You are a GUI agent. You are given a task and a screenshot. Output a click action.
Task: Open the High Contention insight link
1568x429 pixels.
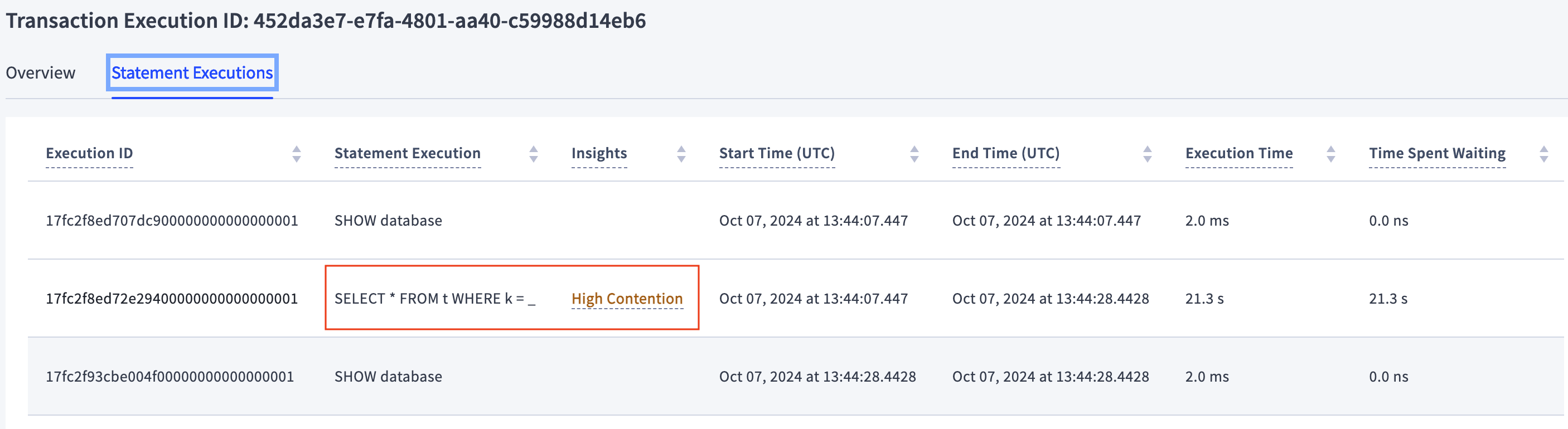(626, 299)
